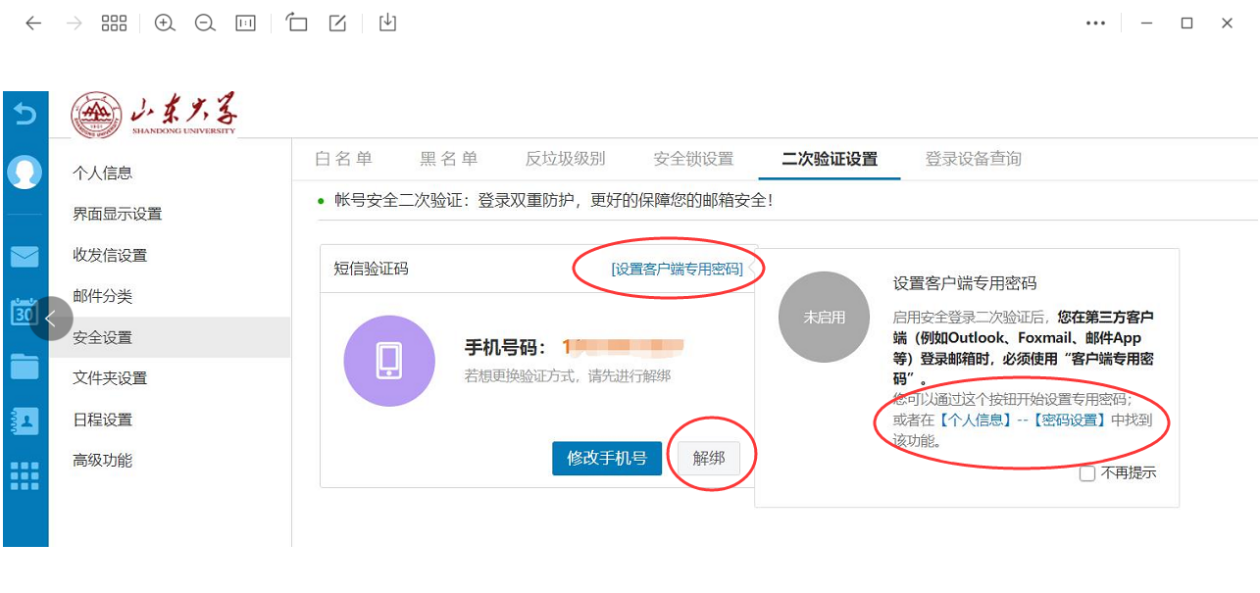
Task: Click the grey 未启用 status circle
Action: tap(824, 317)
